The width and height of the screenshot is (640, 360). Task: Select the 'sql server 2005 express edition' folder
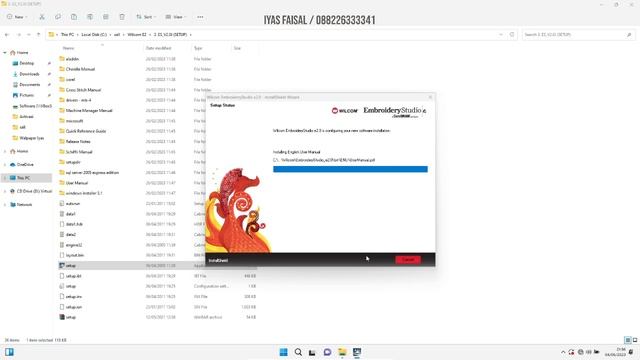92,172
